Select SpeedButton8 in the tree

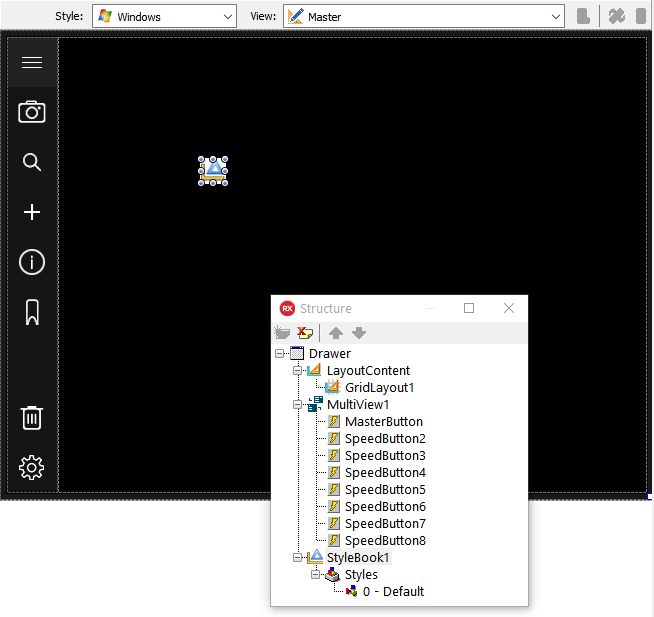tap(385, 541)
